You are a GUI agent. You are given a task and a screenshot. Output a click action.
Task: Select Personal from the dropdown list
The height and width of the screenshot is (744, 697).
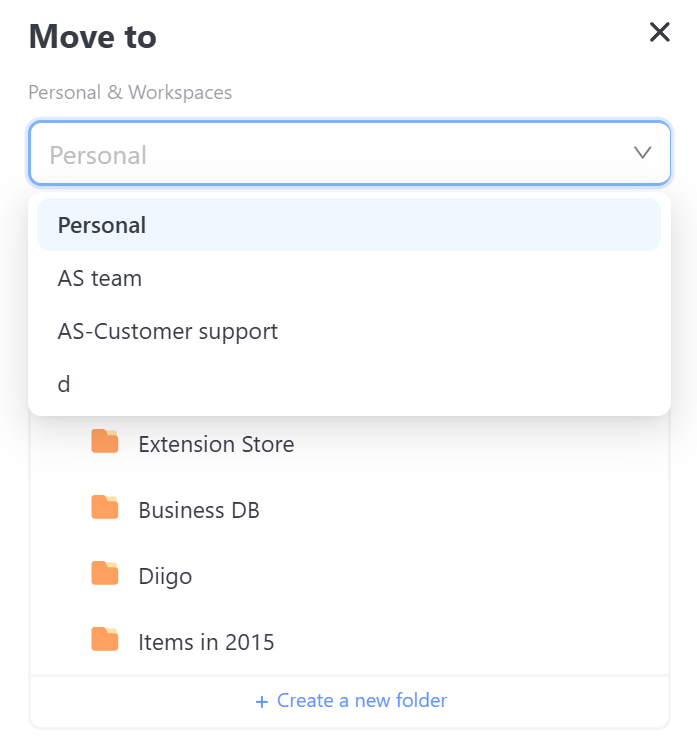pyautogui.click(x=349, y=225)
